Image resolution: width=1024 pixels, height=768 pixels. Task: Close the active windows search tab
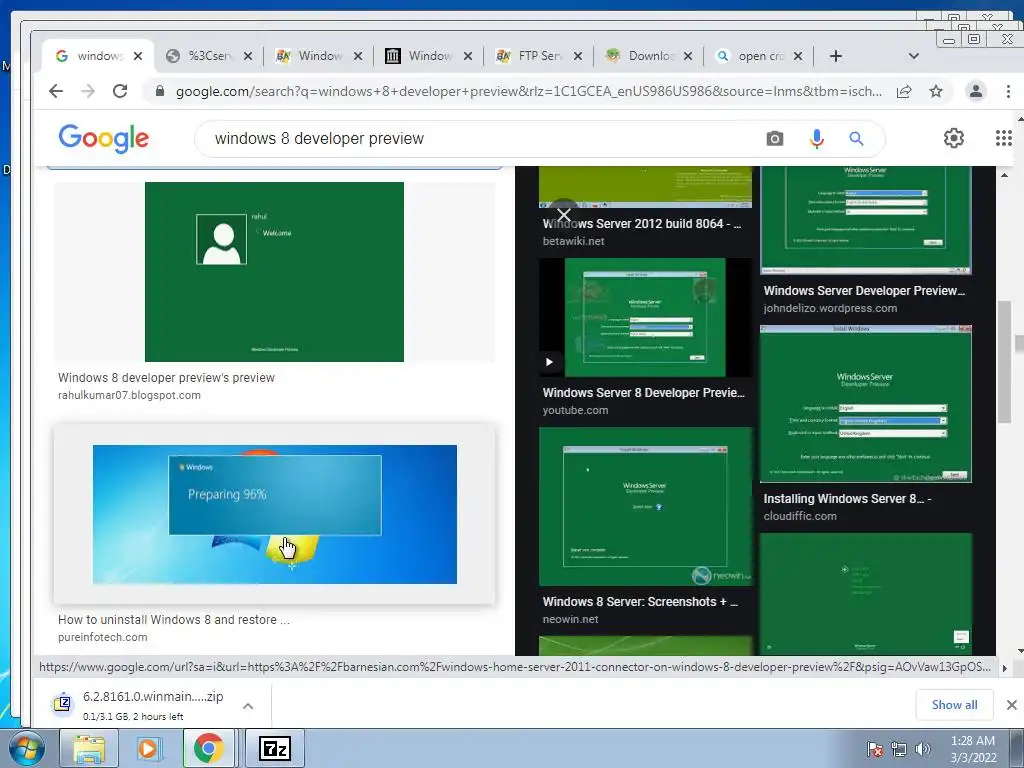(138, 56)
